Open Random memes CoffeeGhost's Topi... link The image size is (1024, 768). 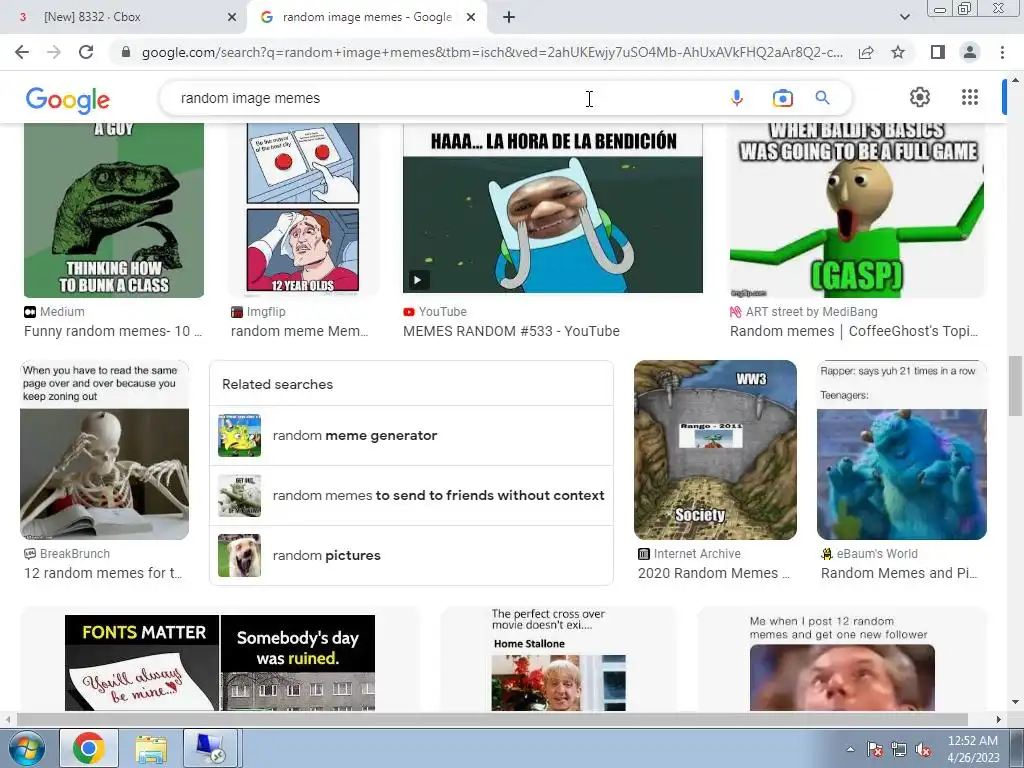coord(854,331)
